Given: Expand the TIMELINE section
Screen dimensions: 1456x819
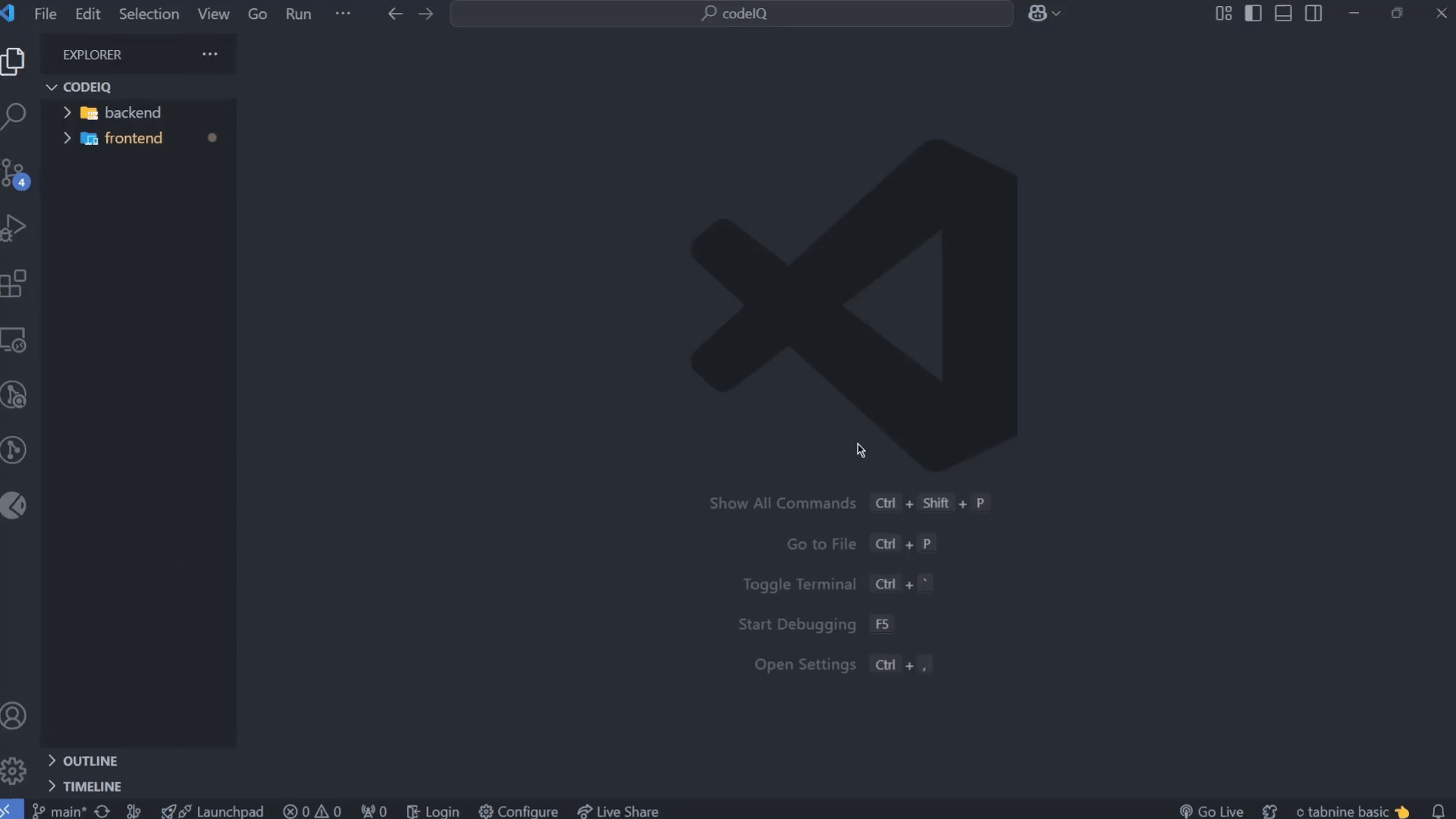Looking at the screenshot, I should tap(92, 786).
